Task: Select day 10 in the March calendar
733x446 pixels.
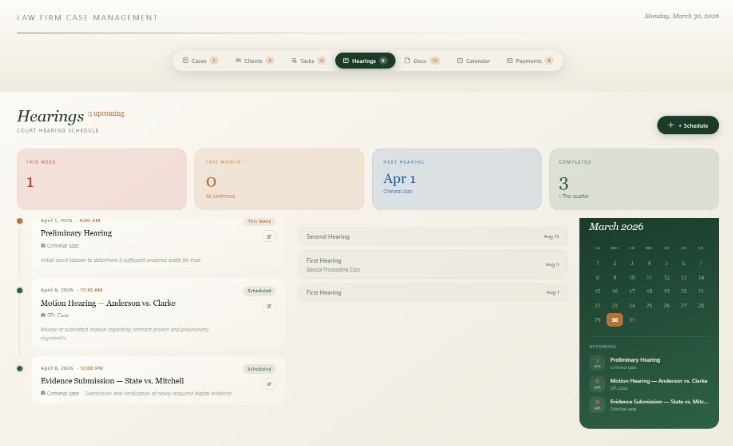Action: point(632,277)
